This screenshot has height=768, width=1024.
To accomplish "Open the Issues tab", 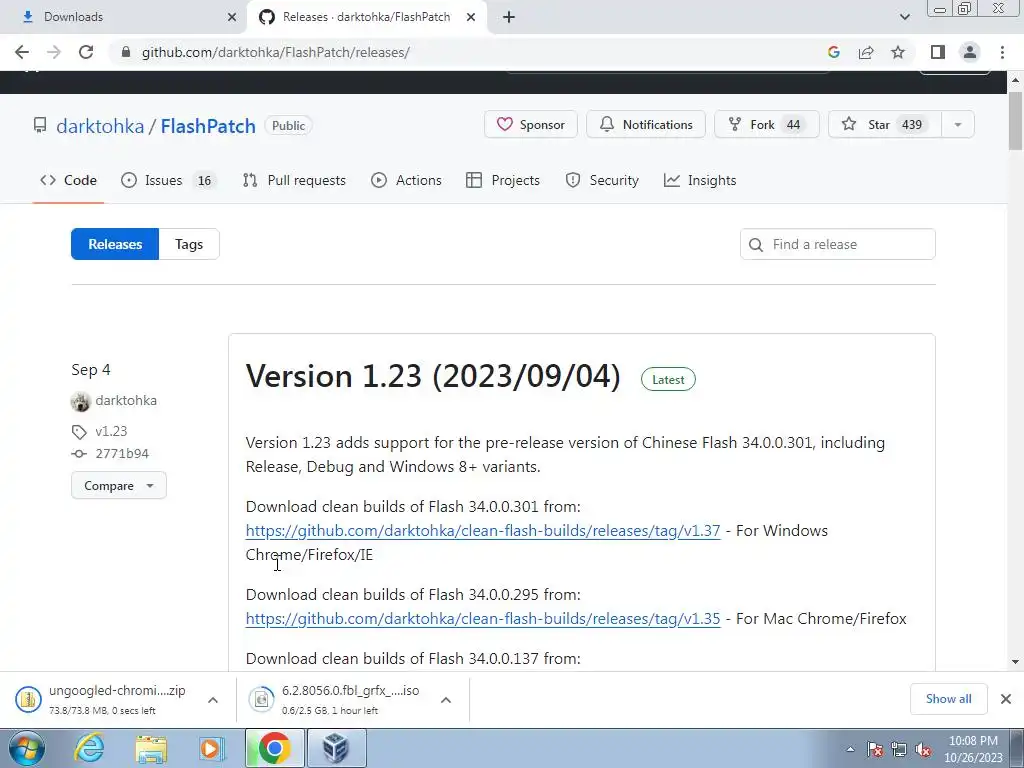I will tap(167, 180).
